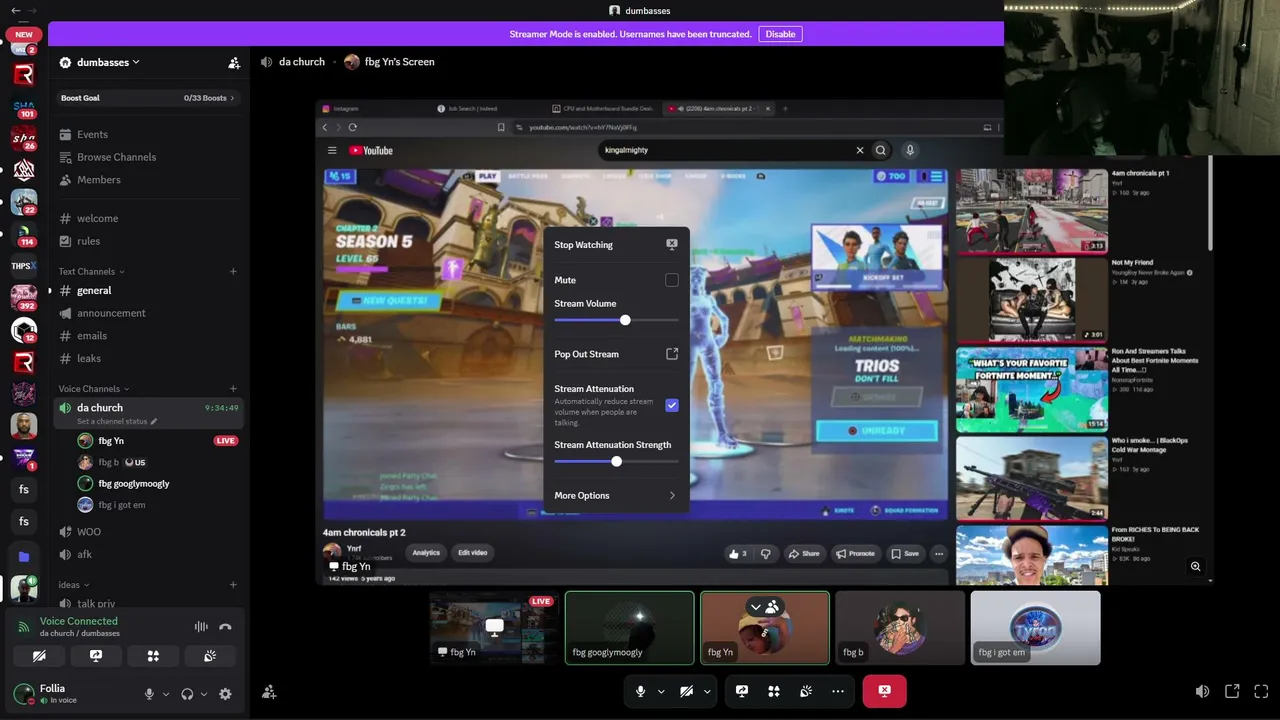Start an Activity from the Voice Connected panel
The height and width of the screenshot is (720, 1280).
(153, 656)
